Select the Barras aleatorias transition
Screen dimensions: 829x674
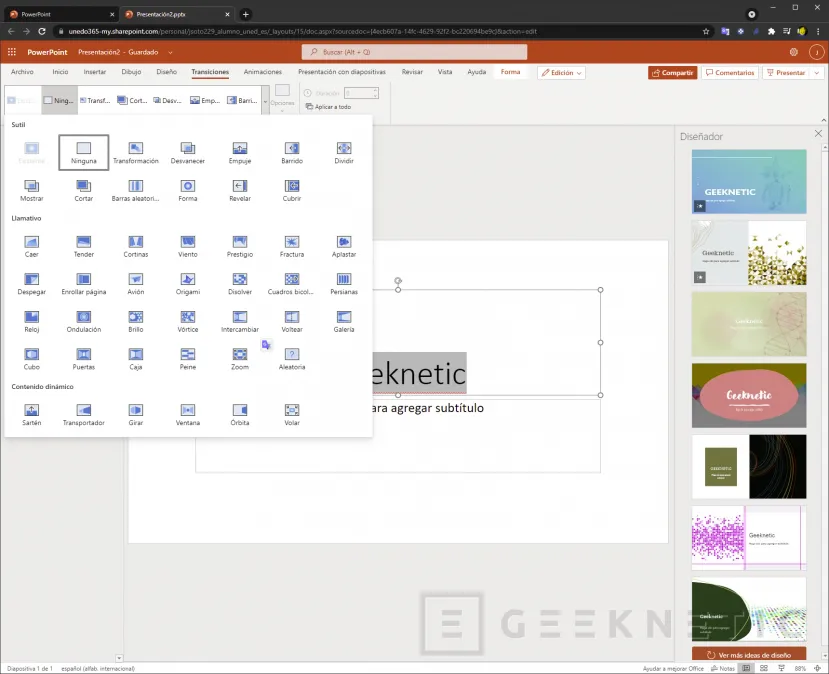[x=135, y=190]
